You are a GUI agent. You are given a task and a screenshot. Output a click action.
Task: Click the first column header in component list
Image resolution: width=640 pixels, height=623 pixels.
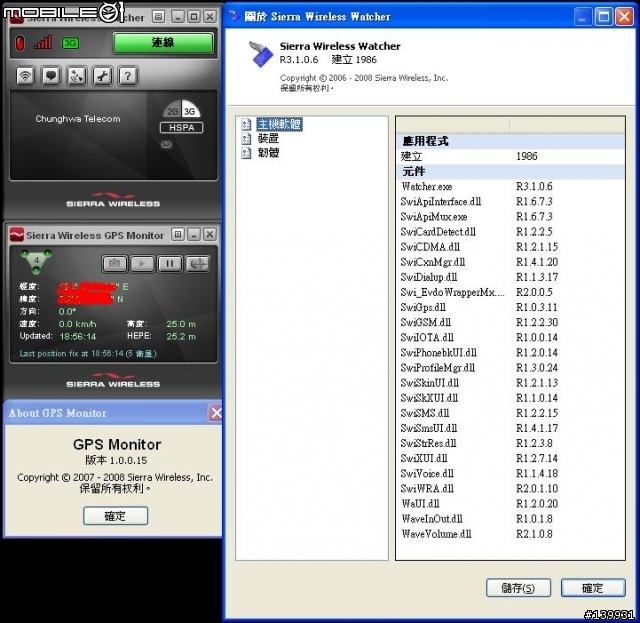(453, 125)
